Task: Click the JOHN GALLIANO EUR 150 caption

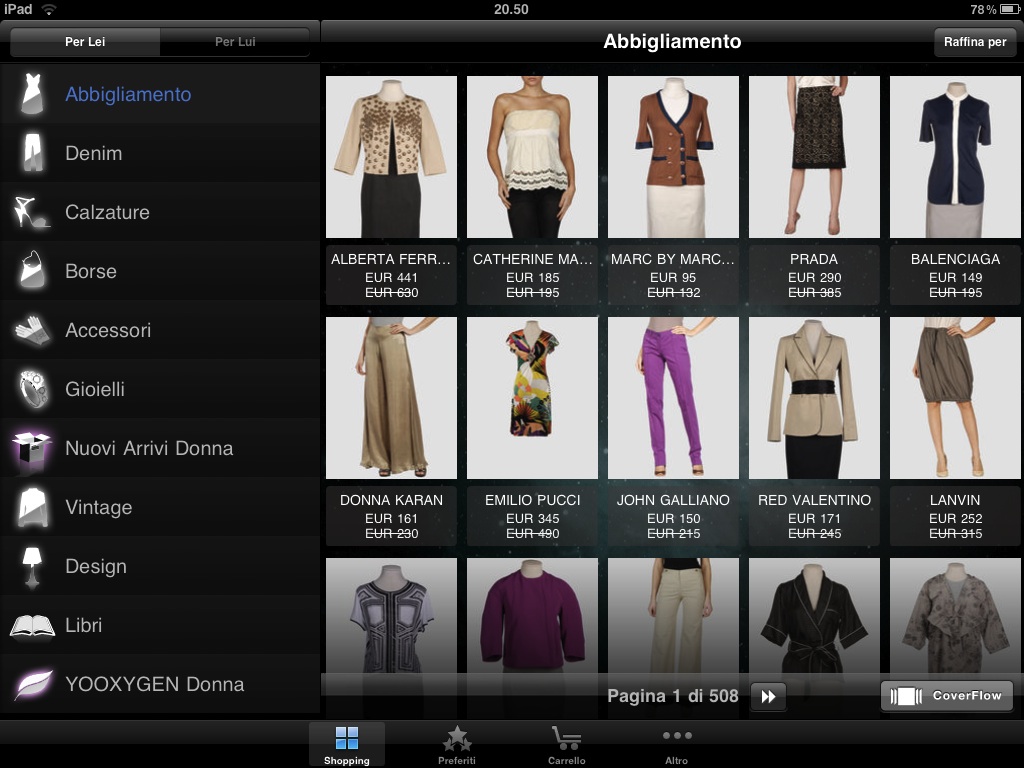Action: (673, 516)
